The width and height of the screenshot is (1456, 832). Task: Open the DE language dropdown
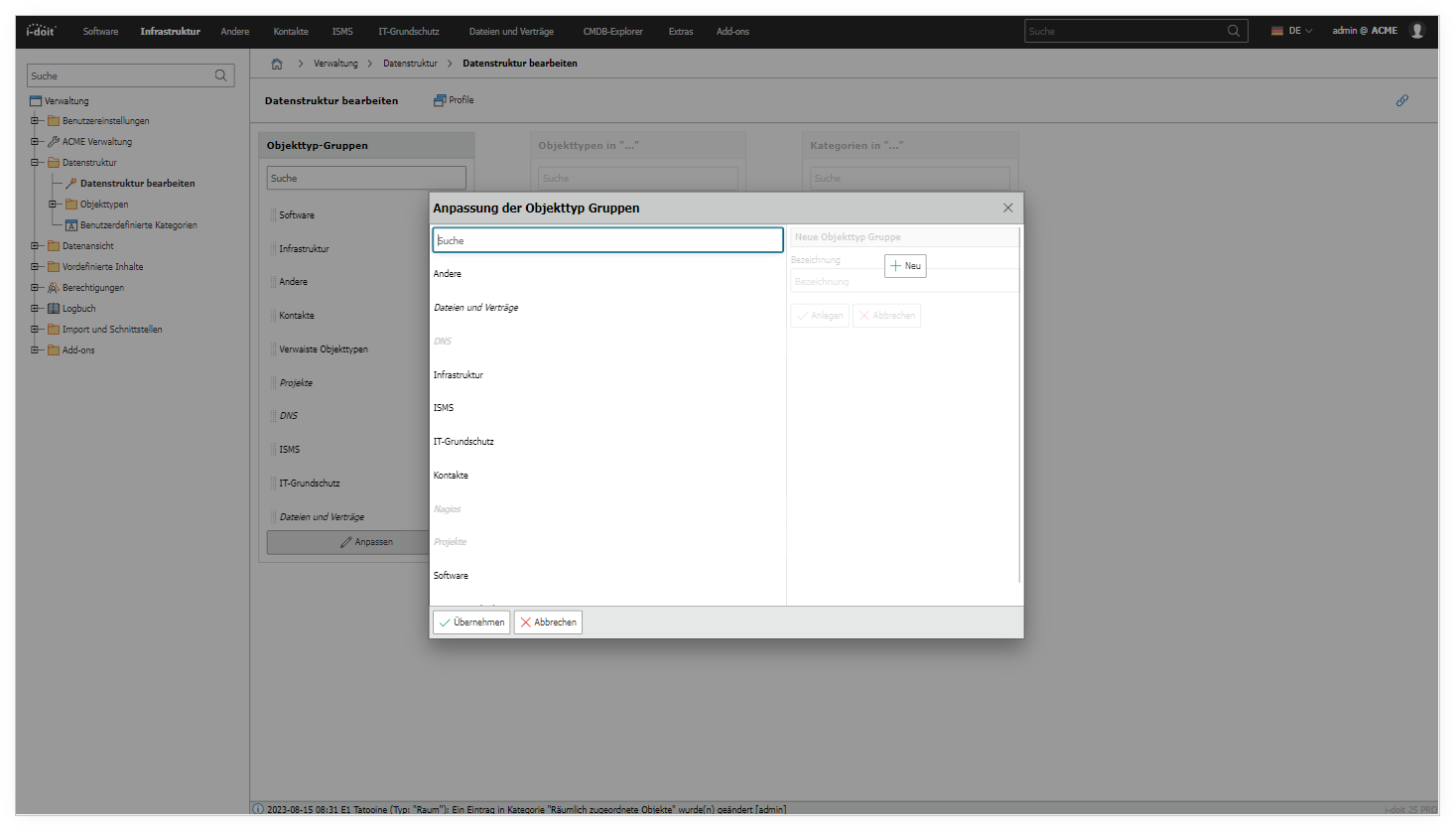pos(1292,31)
